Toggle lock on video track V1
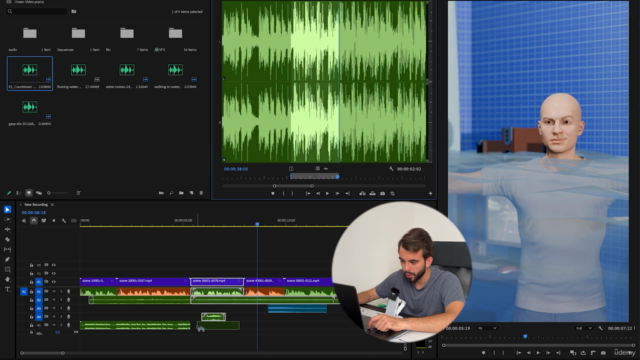The image size is (640, 360). 31,282
